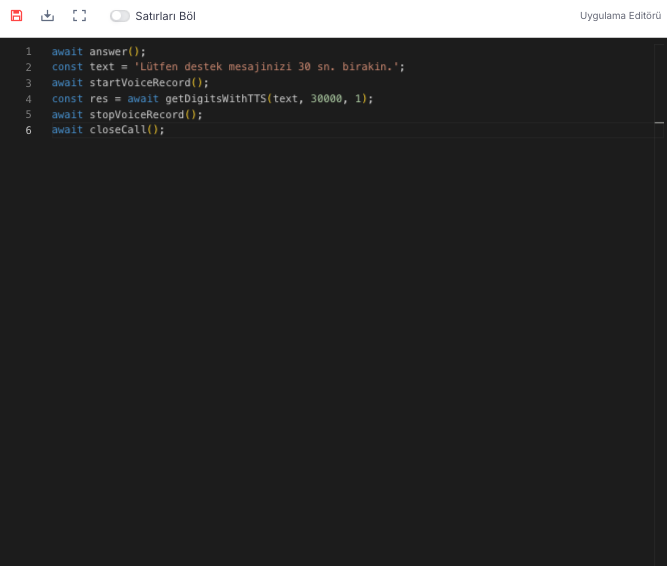Image resolution: width=667 pixels, height=566 pixels.
Task: Click line number 5 in the gutter
Action: coord(29,114)
